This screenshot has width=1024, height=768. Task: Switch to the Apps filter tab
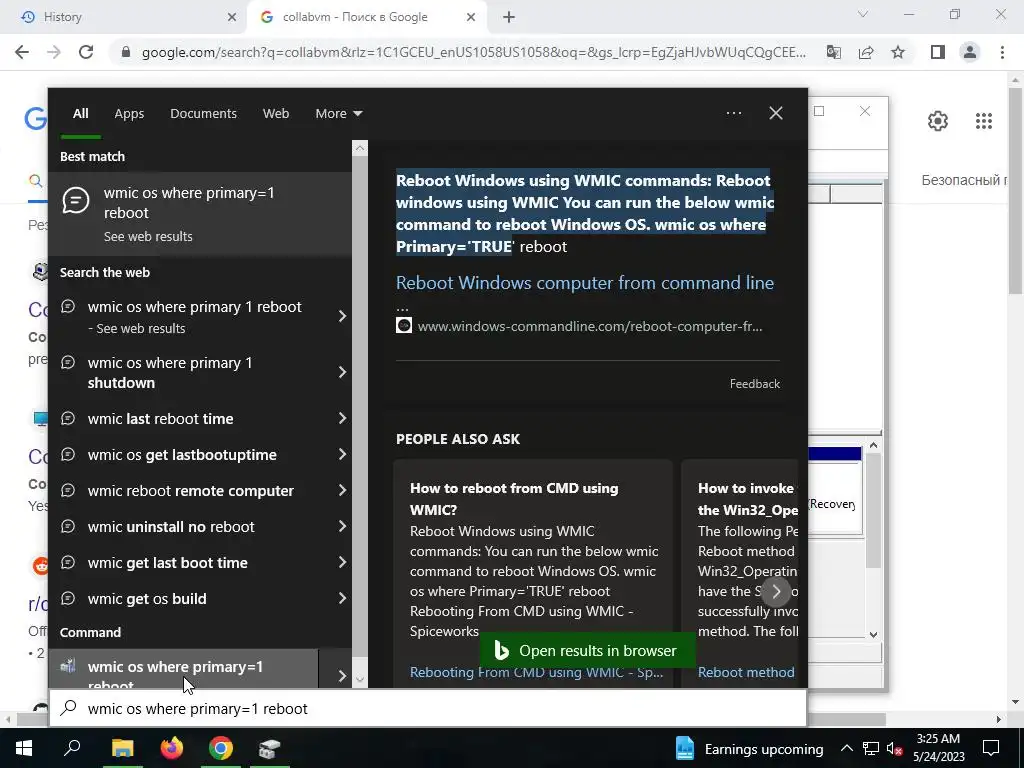129,114
